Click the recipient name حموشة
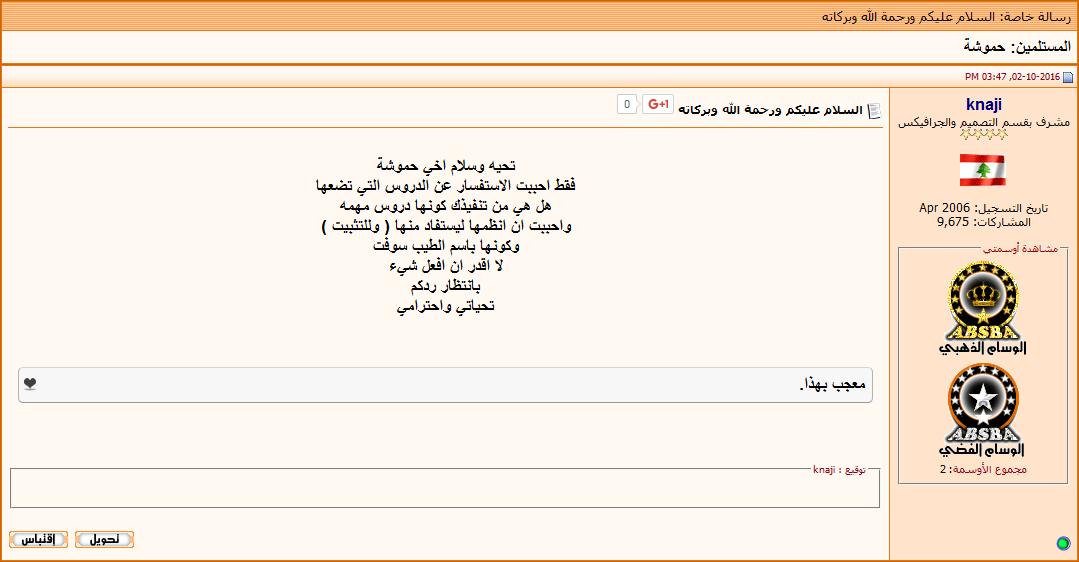1079x562 pixels. coord(984,47)
